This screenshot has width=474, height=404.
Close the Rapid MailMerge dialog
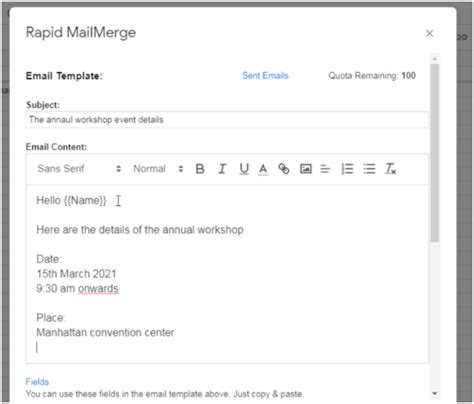click(x=429, y=33)
